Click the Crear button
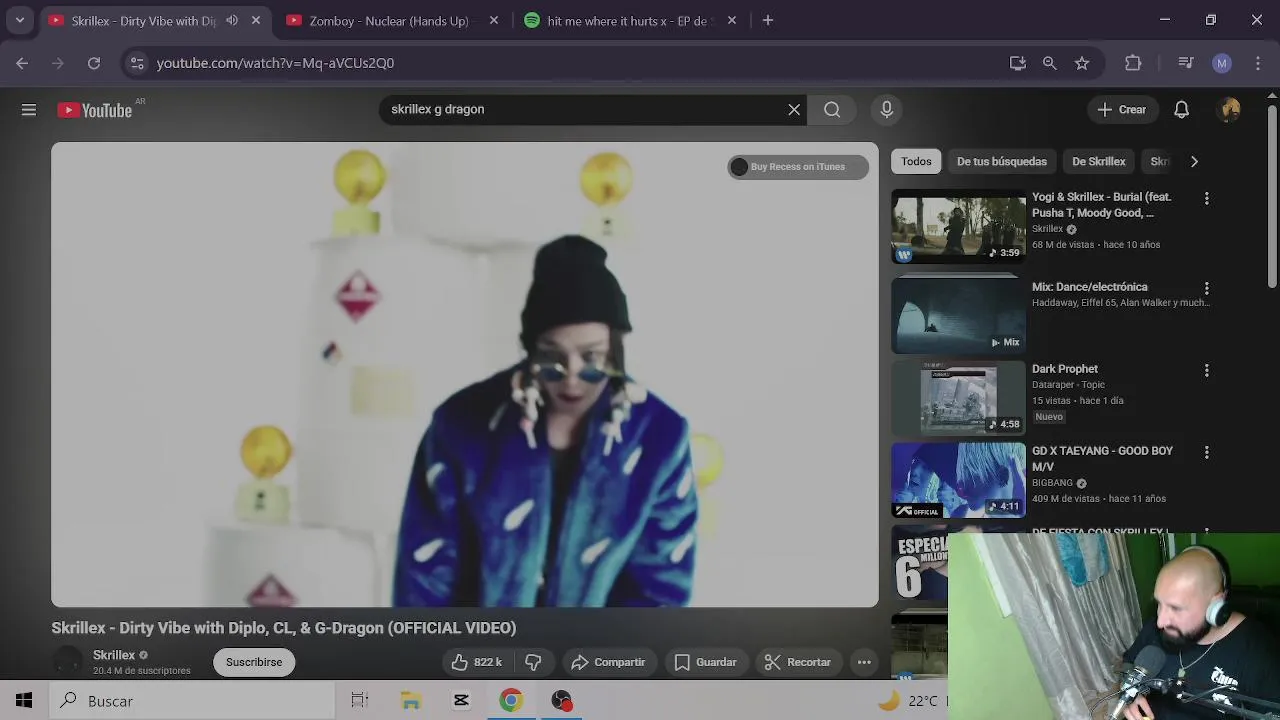The width and height of the screenshot is (1280, 720). click(1122, 110)
